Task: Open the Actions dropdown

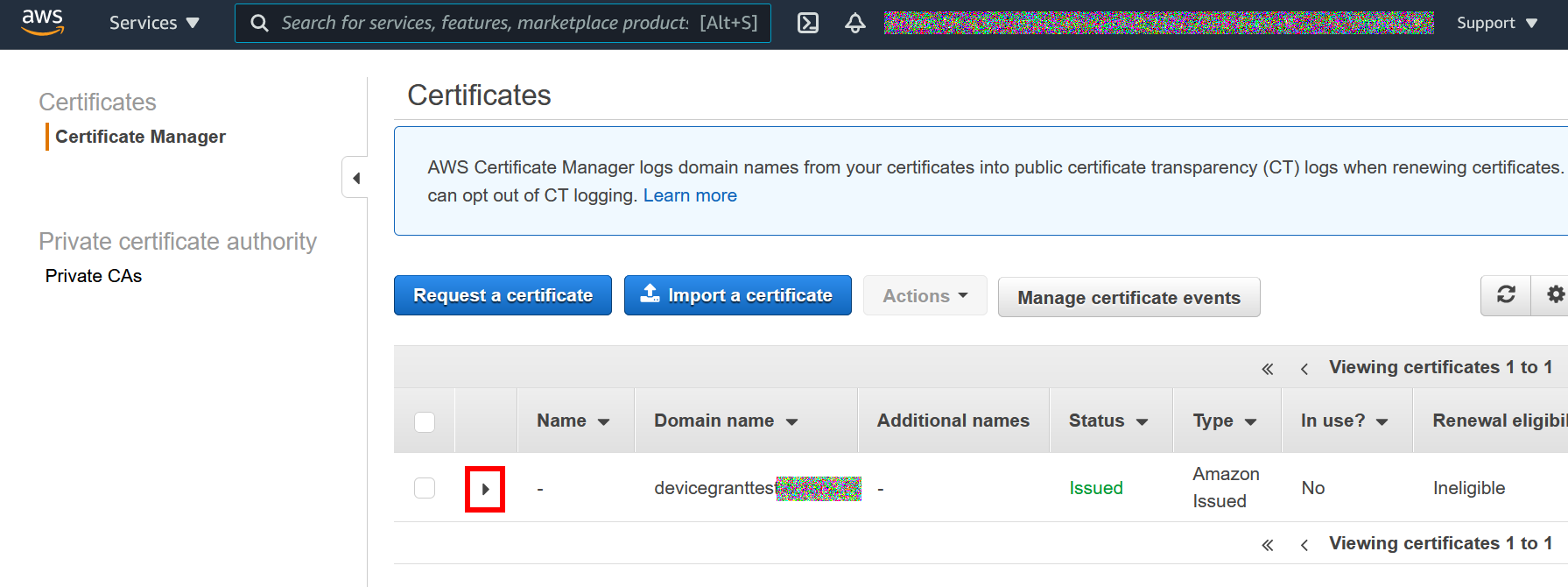Action: tap(925, 296)
